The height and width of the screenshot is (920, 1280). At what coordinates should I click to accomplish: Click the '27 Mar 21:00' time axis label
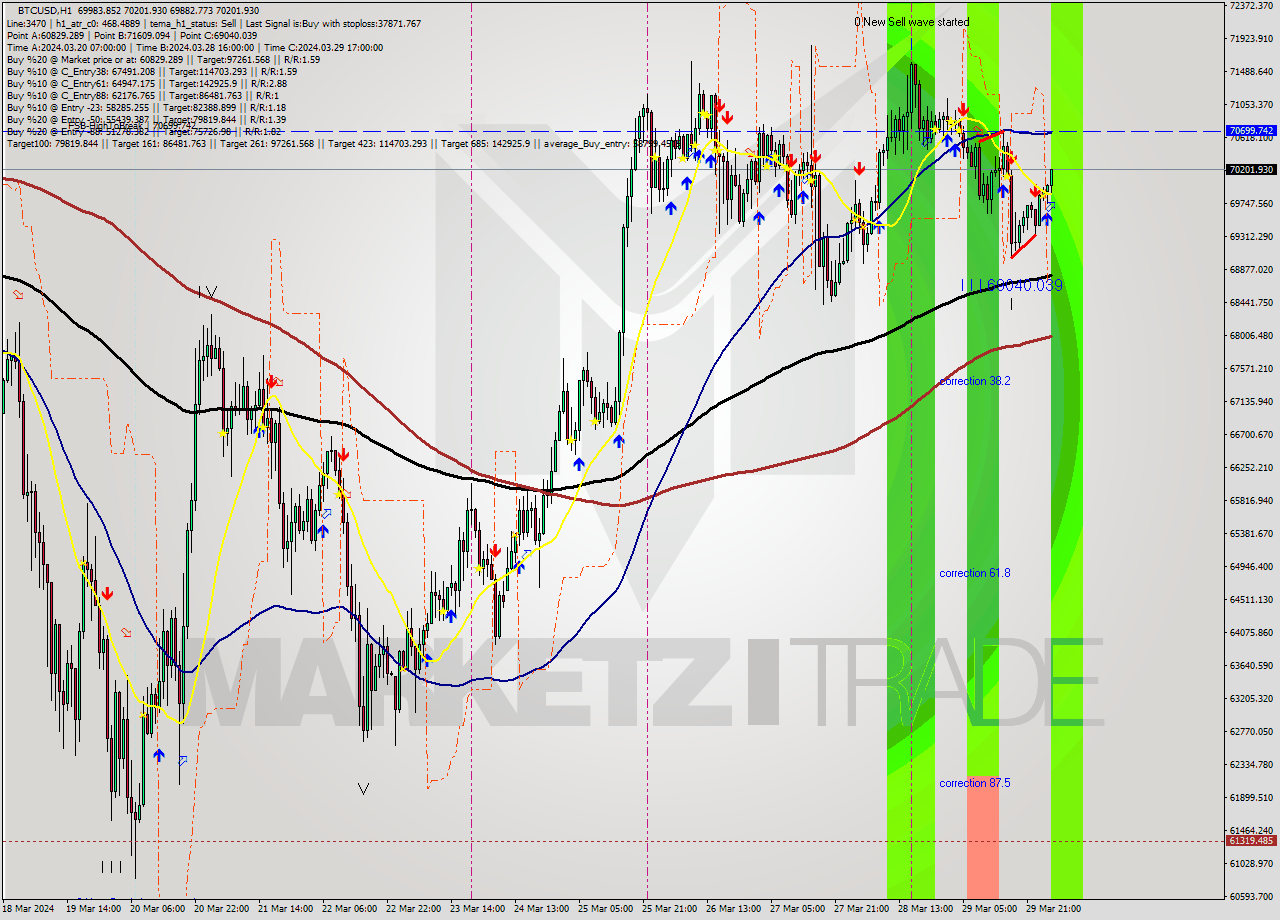(x=861, y=909)
